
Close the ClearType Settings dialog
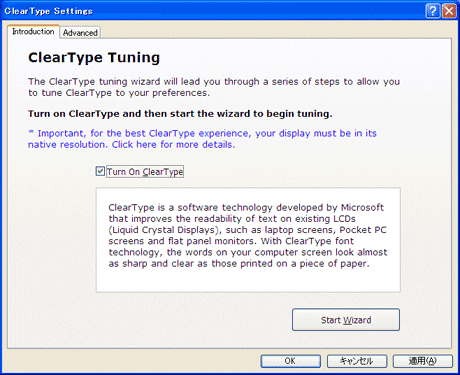449,11
